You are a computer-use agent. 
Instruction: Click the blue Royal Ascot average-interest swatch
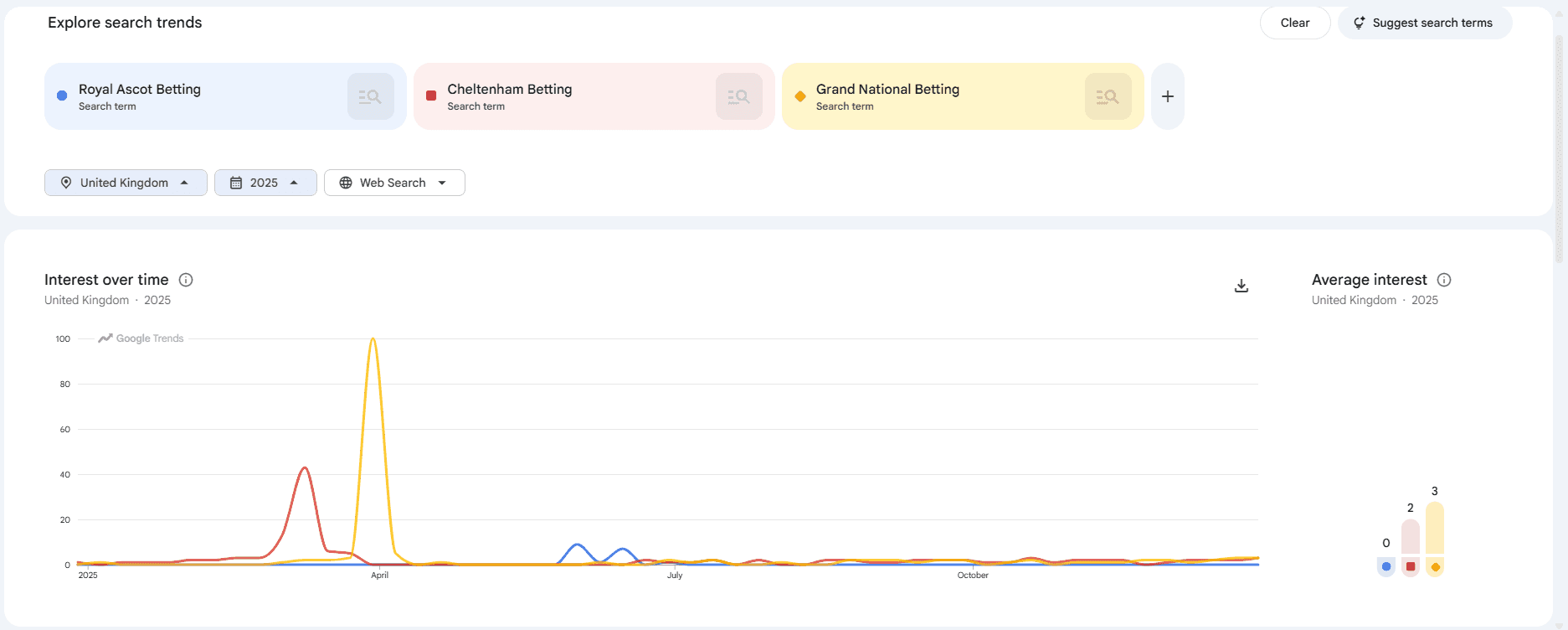[1386, 567]
